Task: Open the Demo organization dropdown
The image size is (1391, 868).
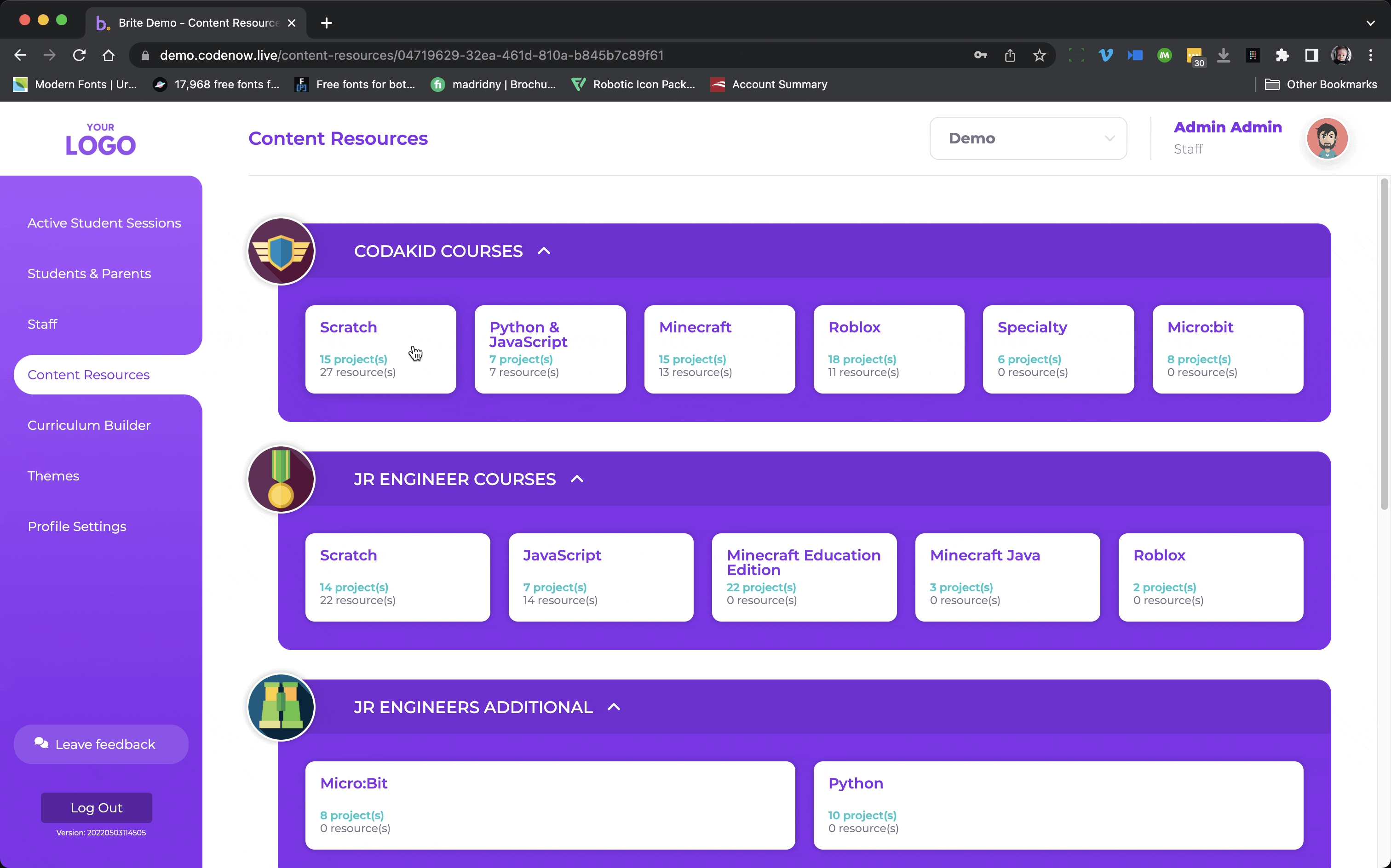Action: pyautogui.click(x=1028, y=138)
